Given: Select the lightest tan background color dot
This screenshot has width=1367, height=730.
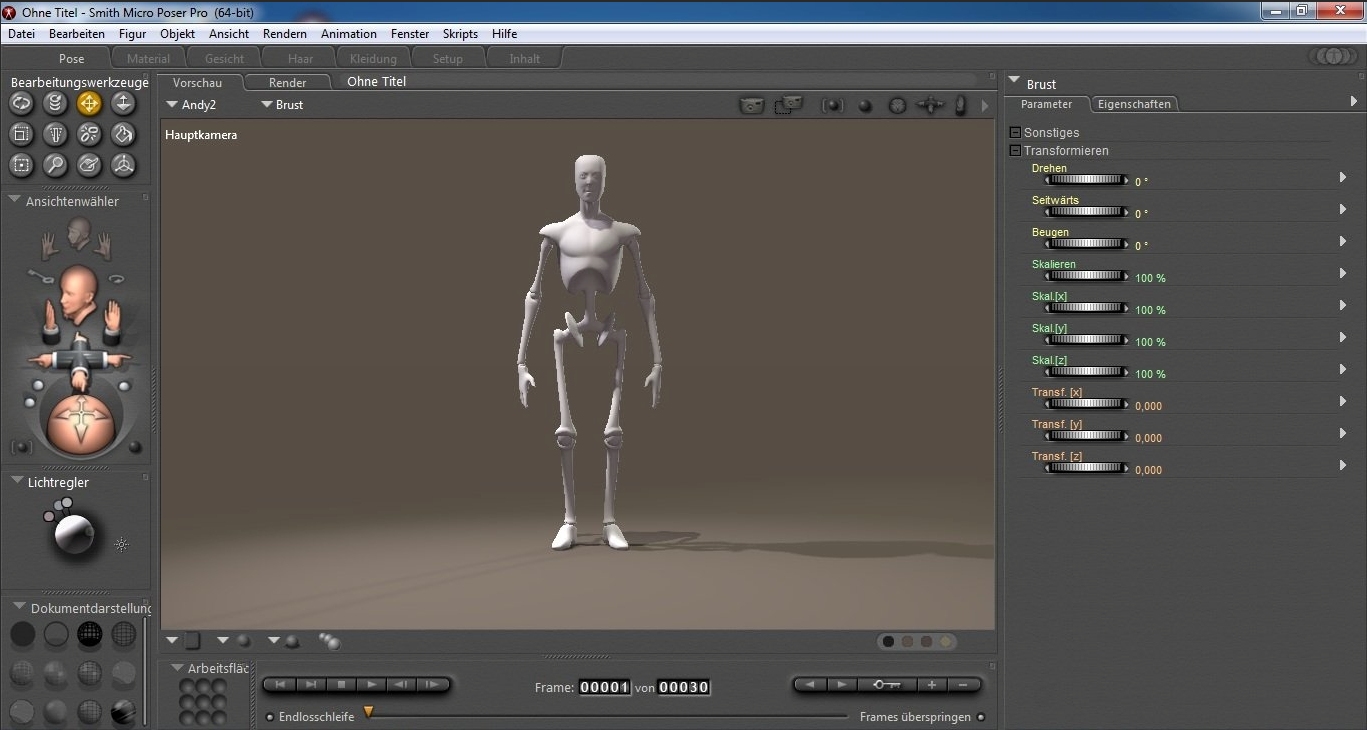Looking at the screenshot, I should (945, 641).
